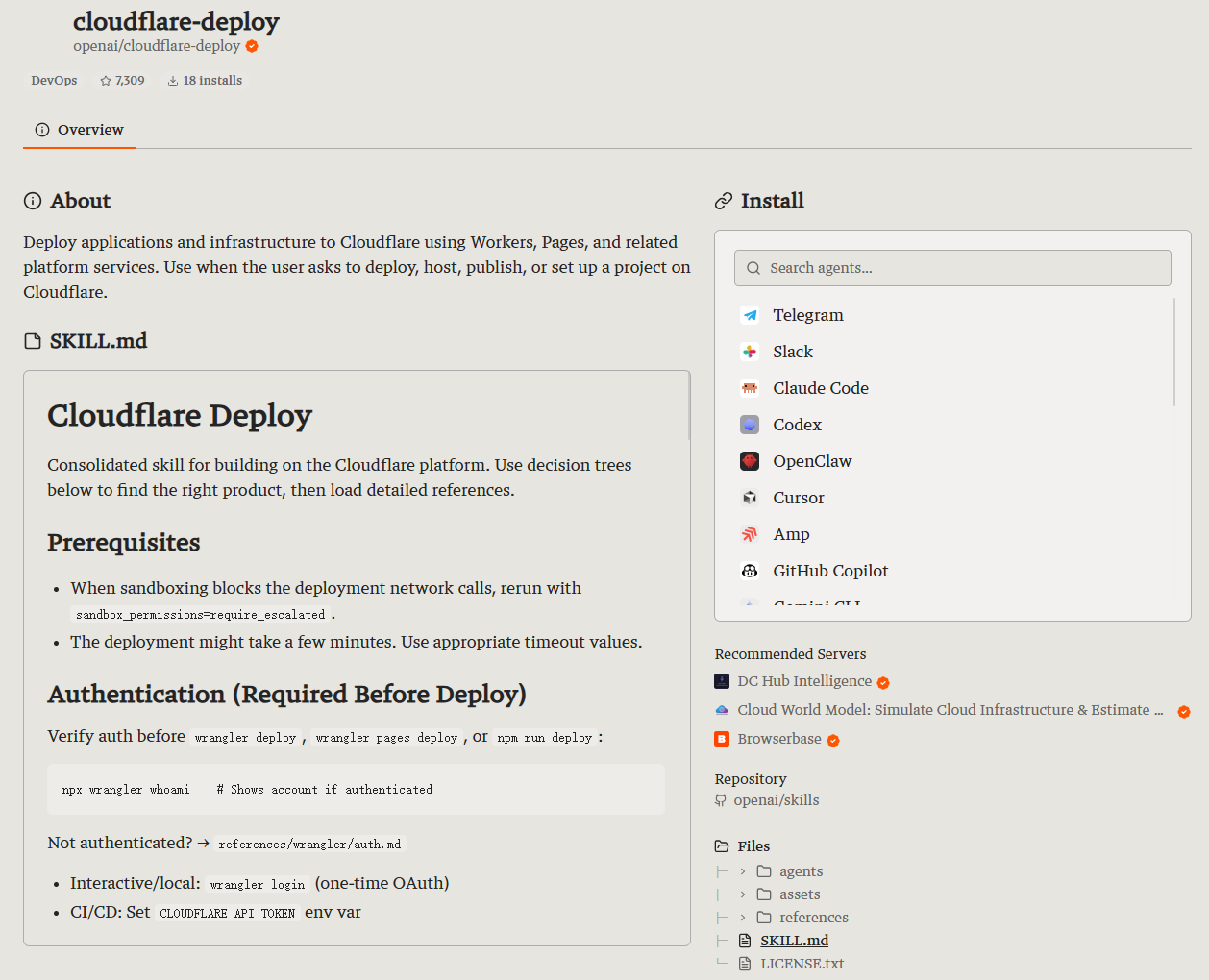This screenshot has height=980, width=1209.
Task: Click the DevOps category tag
Action: click(54, 81)
